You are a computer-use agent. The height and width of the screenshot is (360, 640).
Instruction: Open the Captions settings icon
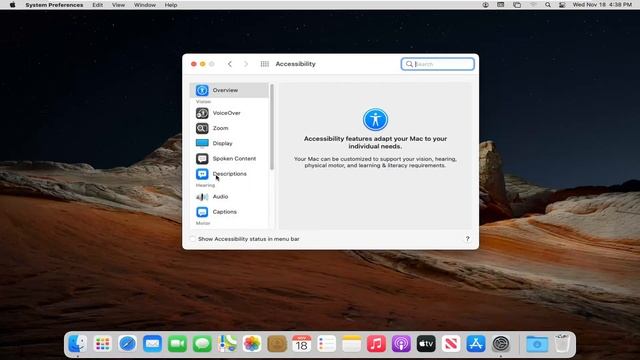point(202,212)
